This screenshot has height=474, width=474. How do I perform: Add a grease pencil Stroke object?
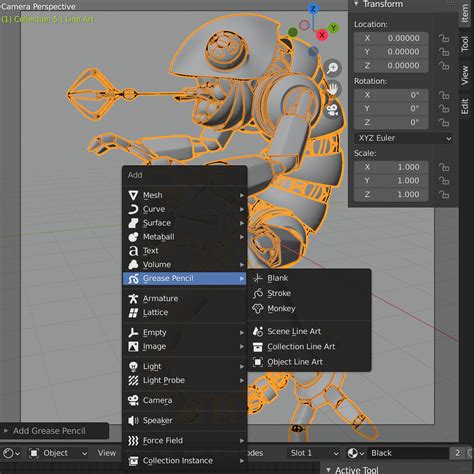[x=310, y=293]
